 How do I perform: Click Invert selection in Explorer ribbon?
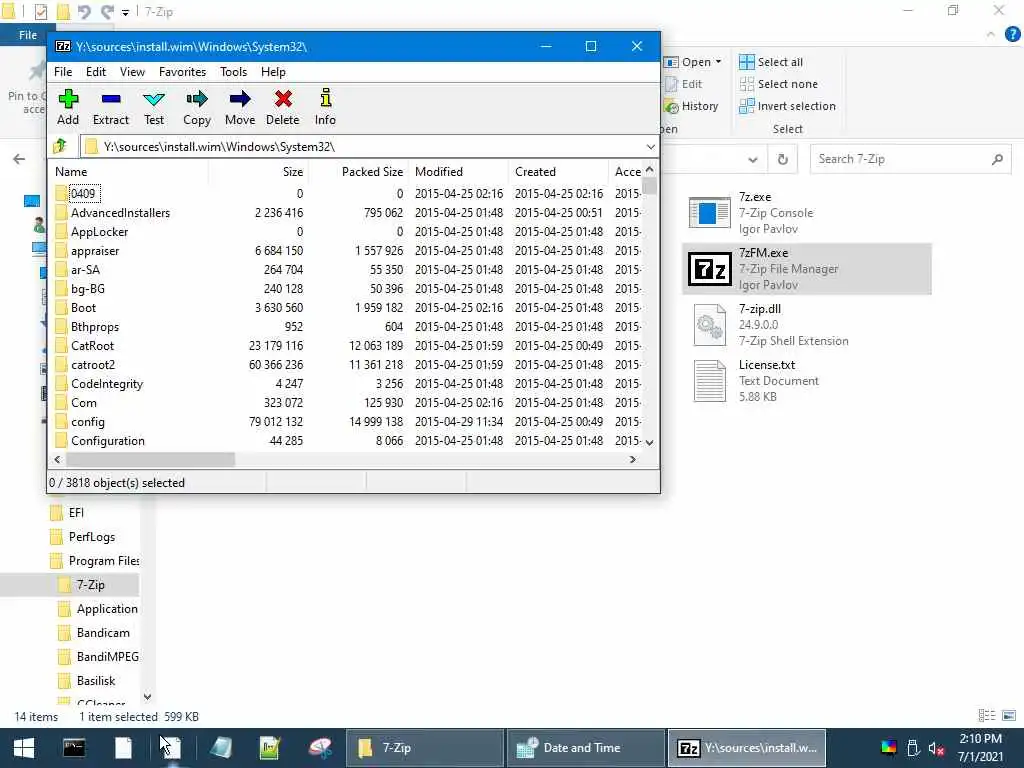(x=788, y=106)
